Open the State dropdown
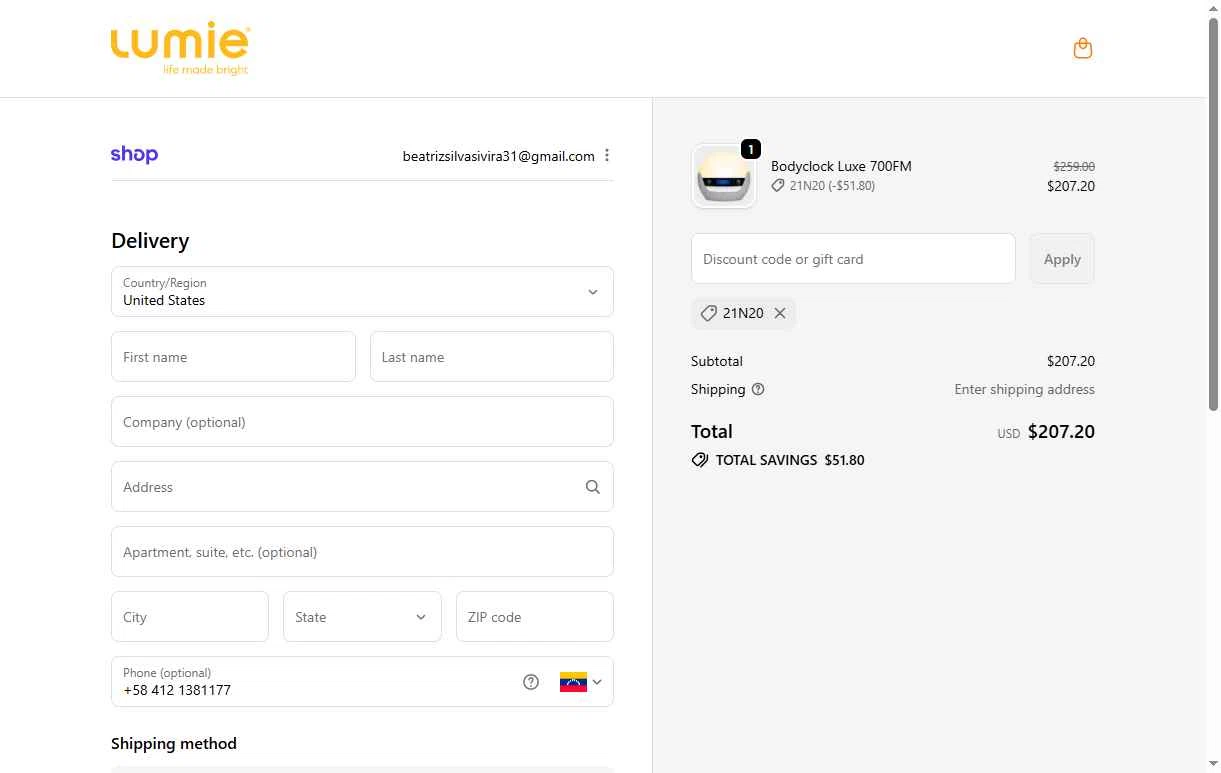The width and height of the screenshot is (1221, 773). pyautogui.click(x=362, y=617)
